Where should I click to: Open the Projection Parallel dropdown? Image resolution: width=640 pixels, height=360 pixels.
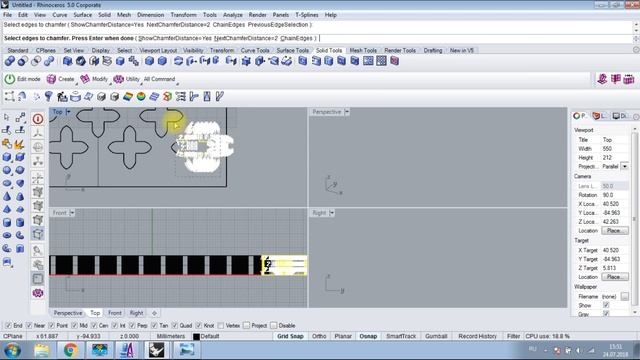tap(624, 167)
